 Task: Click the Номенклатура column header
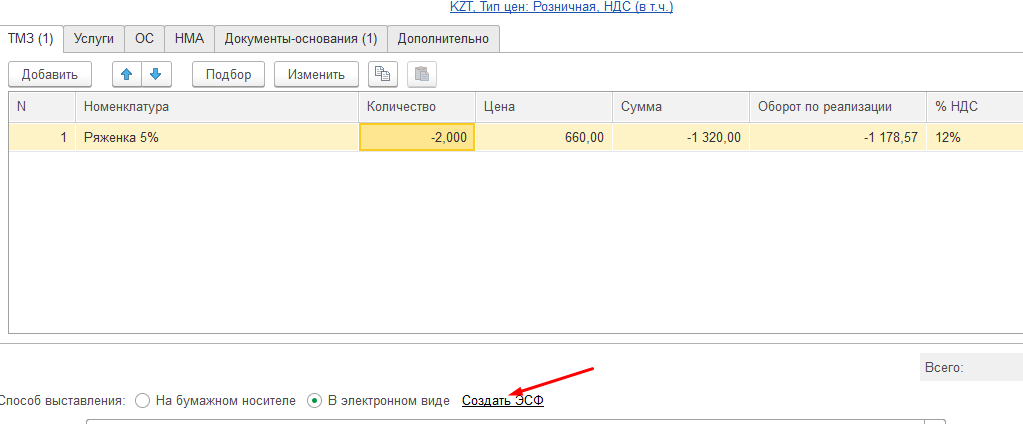(217, 107)
